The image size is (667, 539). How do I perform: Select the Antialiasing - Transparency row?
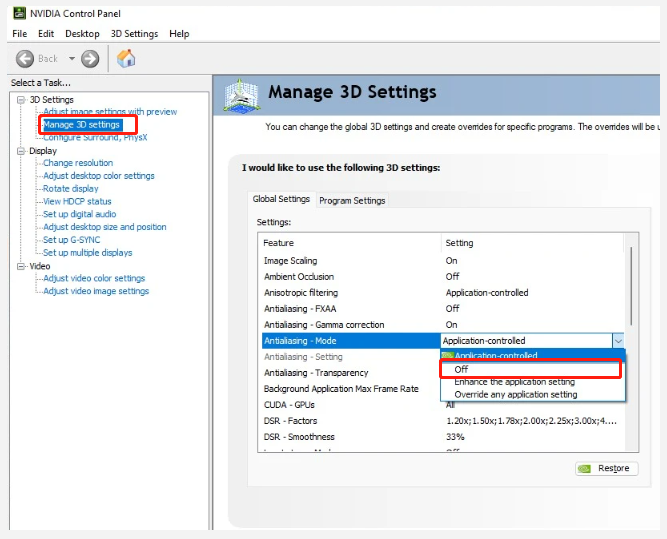pyautogui.click(x=351, y=373)
